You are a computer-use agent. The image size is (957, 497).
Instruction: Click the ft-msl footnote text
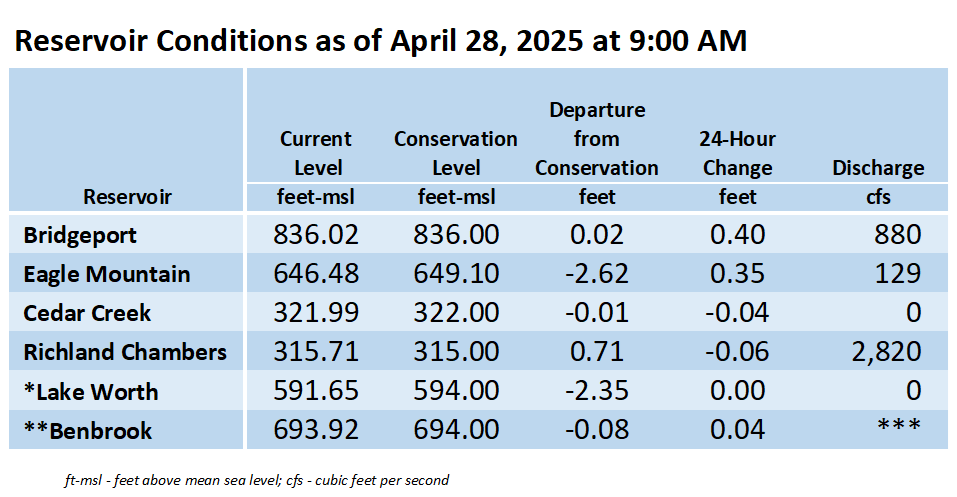[x=256, y=481]
